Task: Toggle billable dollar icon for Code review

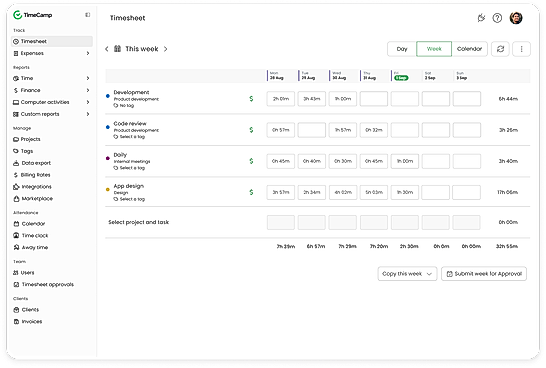Action: (x=251, y=130)
